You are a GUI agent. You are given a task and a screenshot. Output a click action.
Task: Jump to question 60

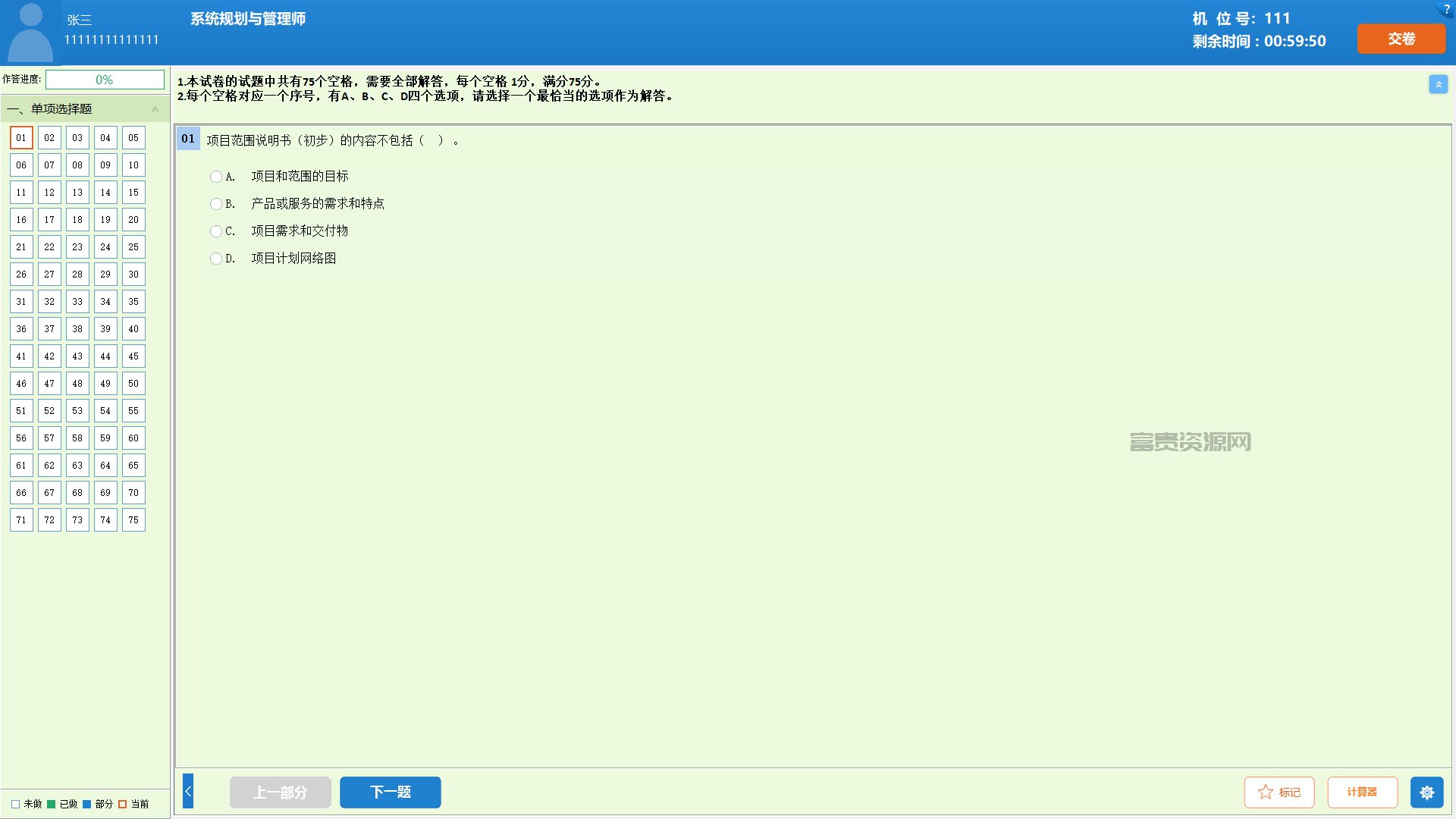point(133,438)
